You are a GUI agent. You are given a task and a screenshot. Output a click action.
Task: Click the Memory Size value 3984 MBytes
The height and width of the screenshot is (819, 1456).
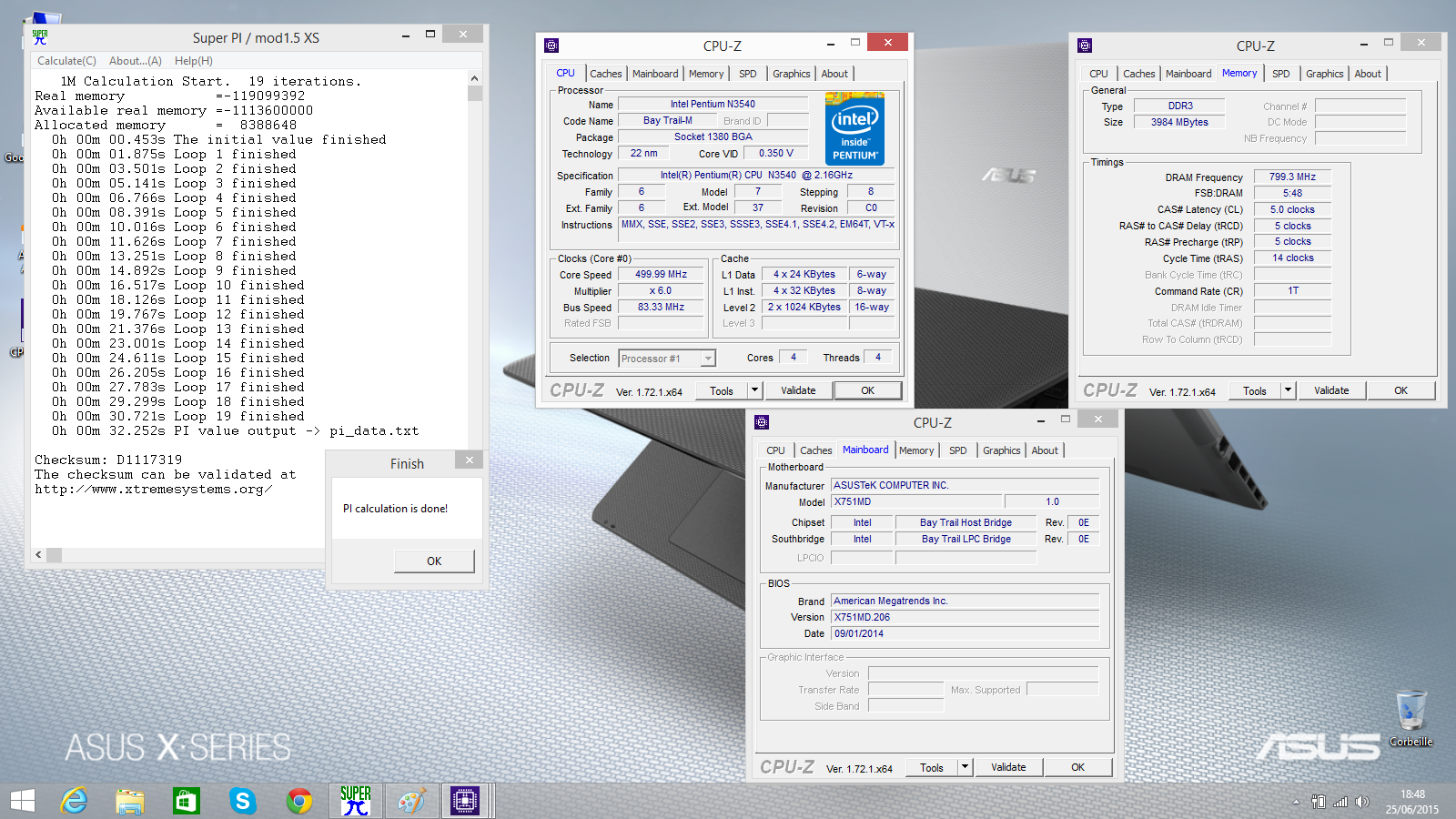[1179, 122]
